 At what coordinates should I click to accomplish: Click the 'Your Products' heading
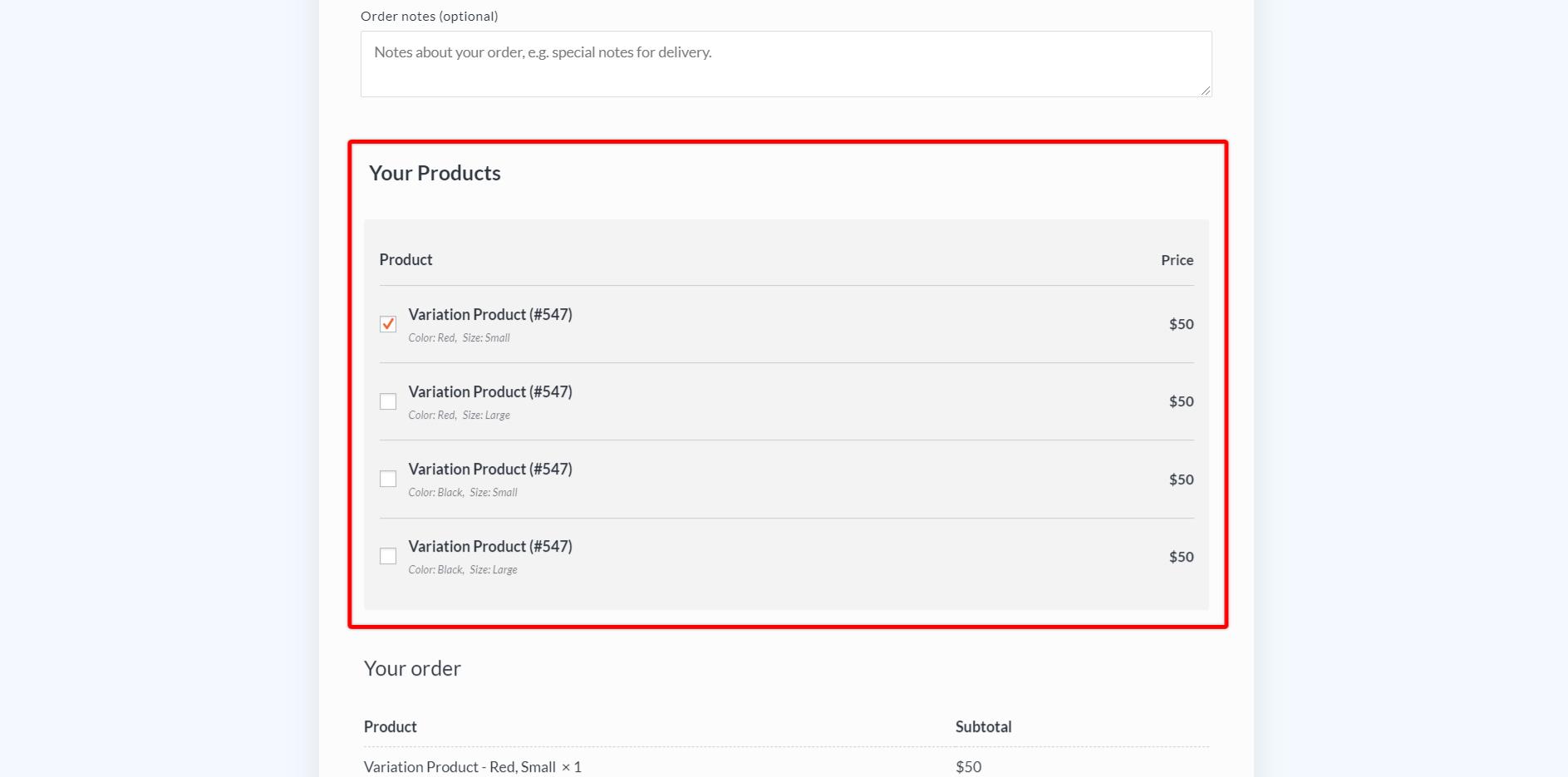tap(435, 174)
